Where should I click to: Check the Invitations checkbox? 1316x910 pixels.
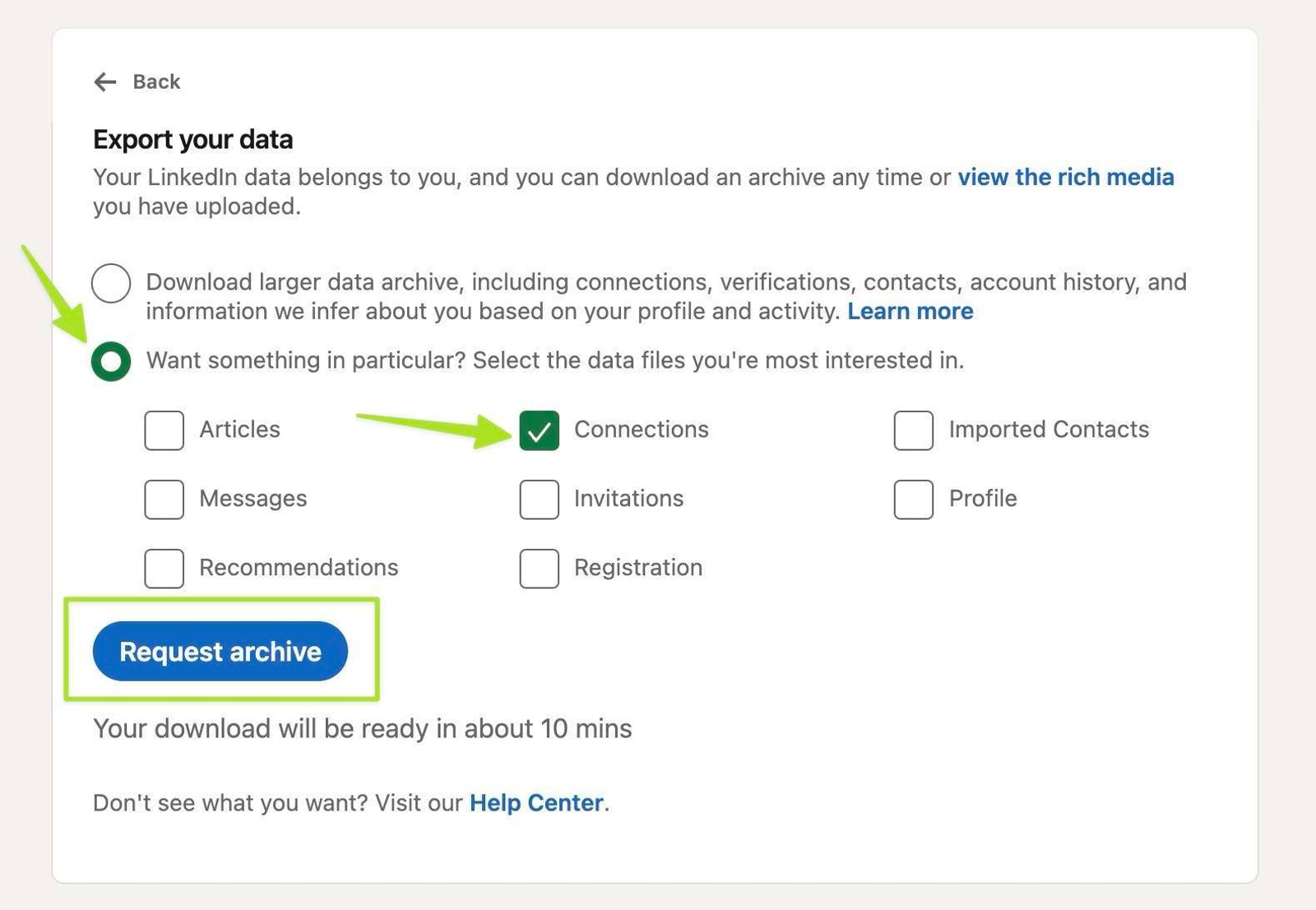[540, 499]
